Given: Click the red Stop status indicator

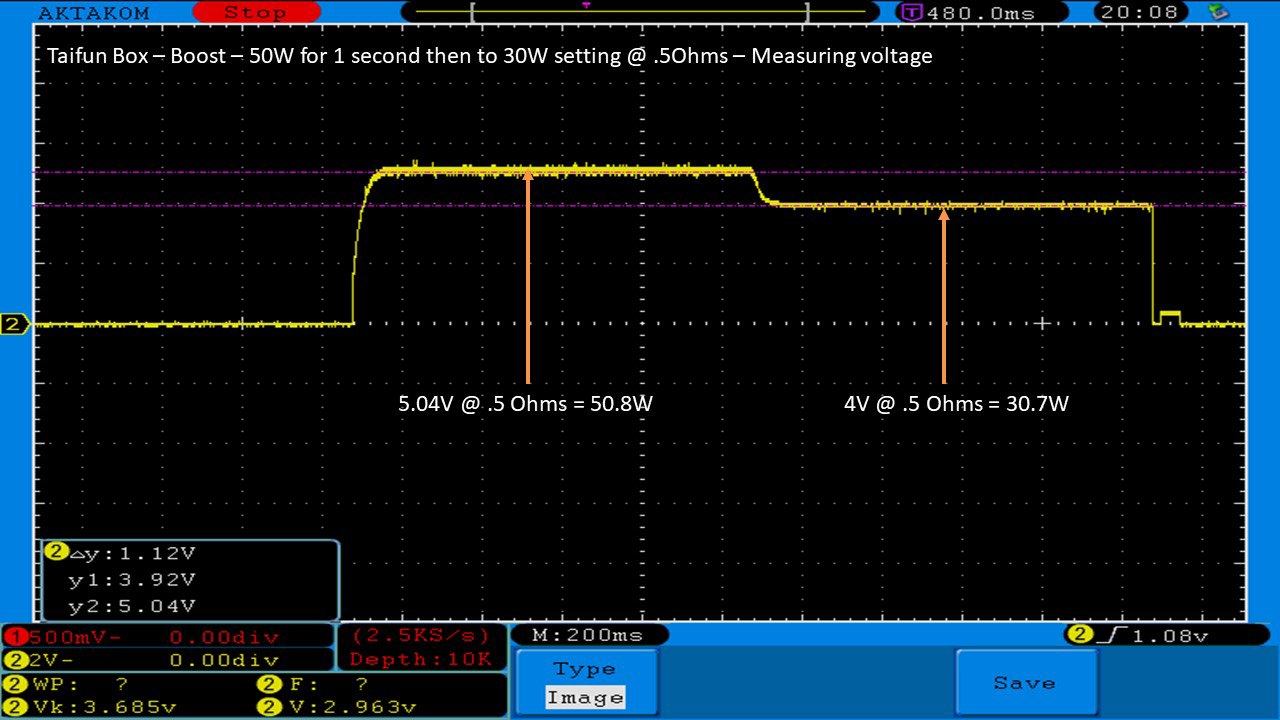Looking at the screenshot, I should [254, 13].
